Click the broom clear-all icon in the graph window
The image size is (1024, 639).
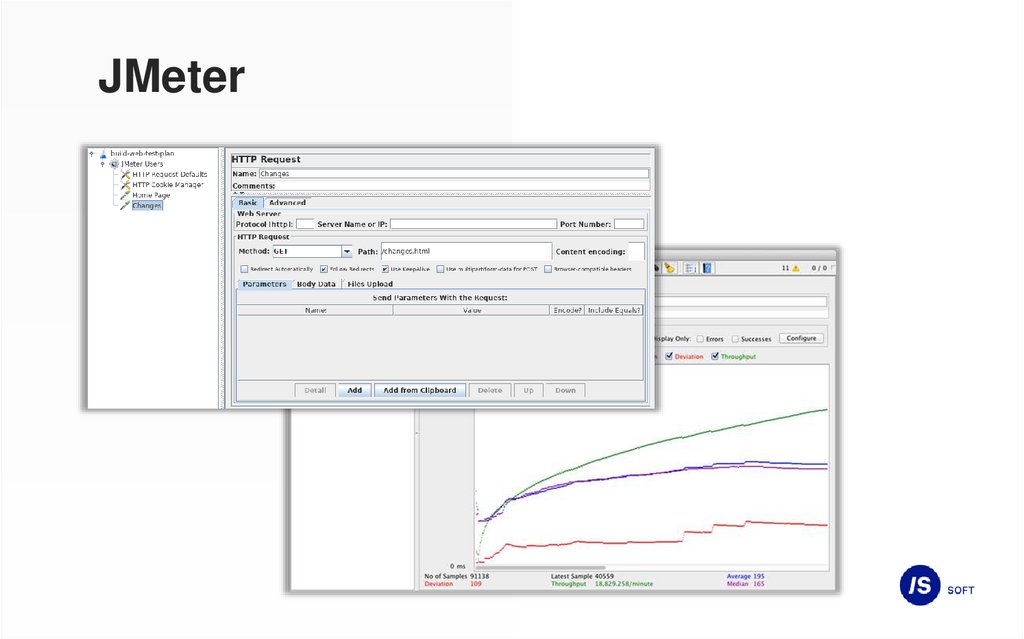(x=669, y=268)
